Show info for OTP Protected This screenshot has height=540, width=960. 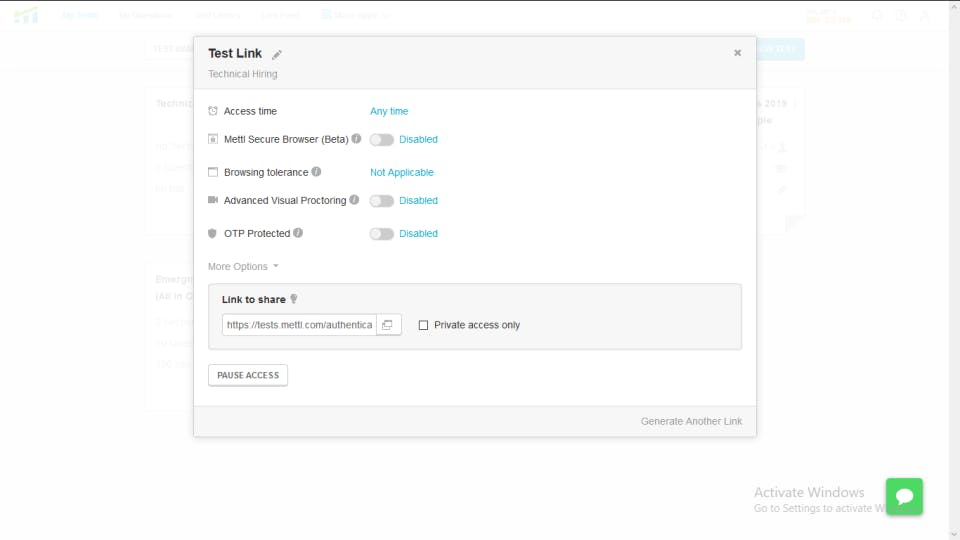point(298,233)
